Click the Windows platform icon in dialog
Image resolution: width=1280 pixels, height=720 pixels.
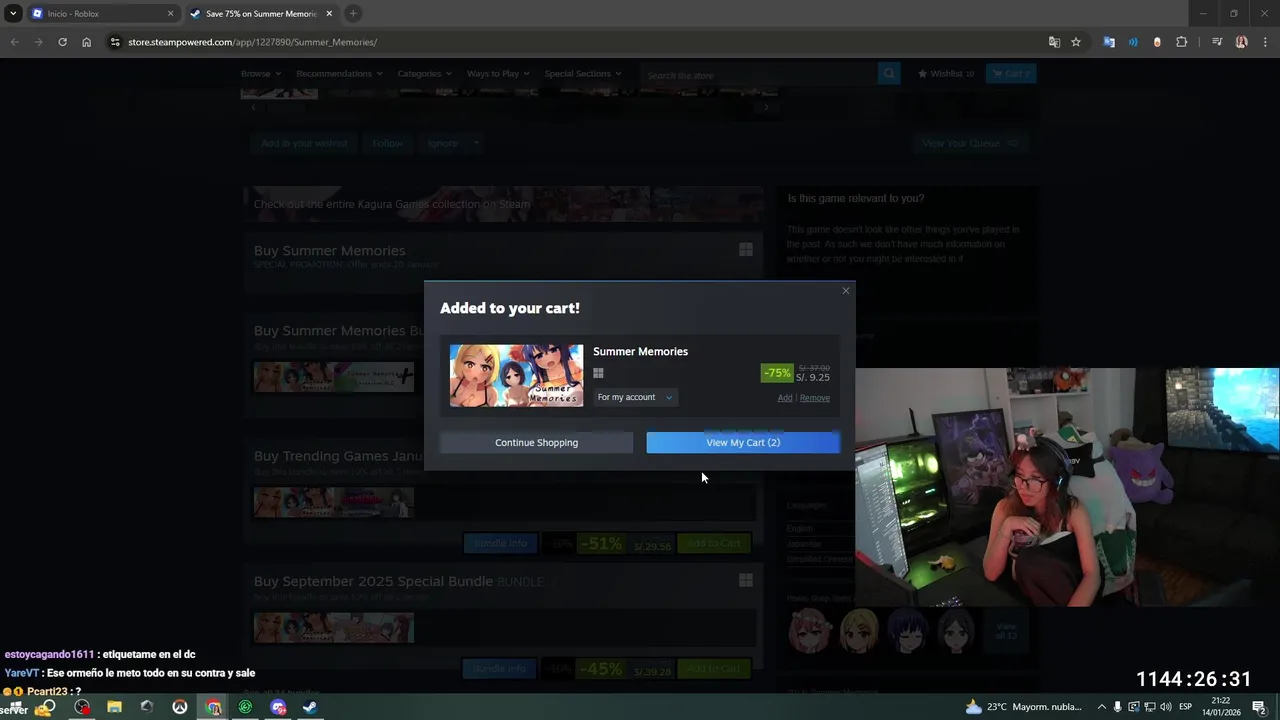tap(598, 373)
